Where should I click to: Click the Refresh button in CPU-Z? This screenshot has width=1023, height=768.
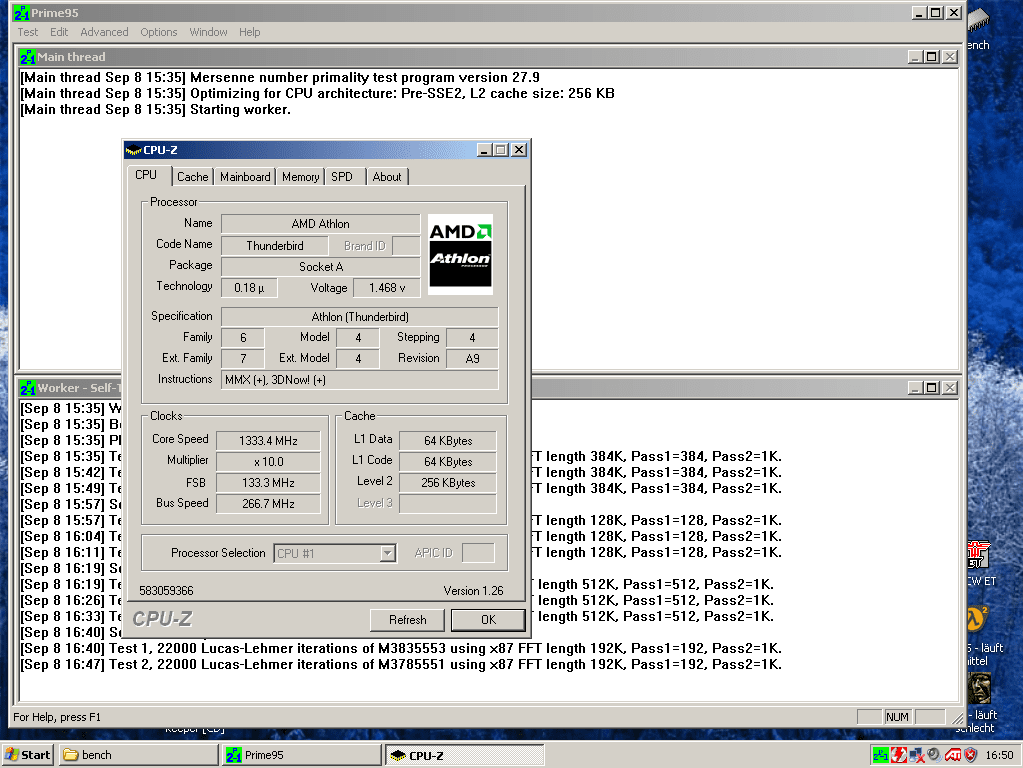pos(407,620)
